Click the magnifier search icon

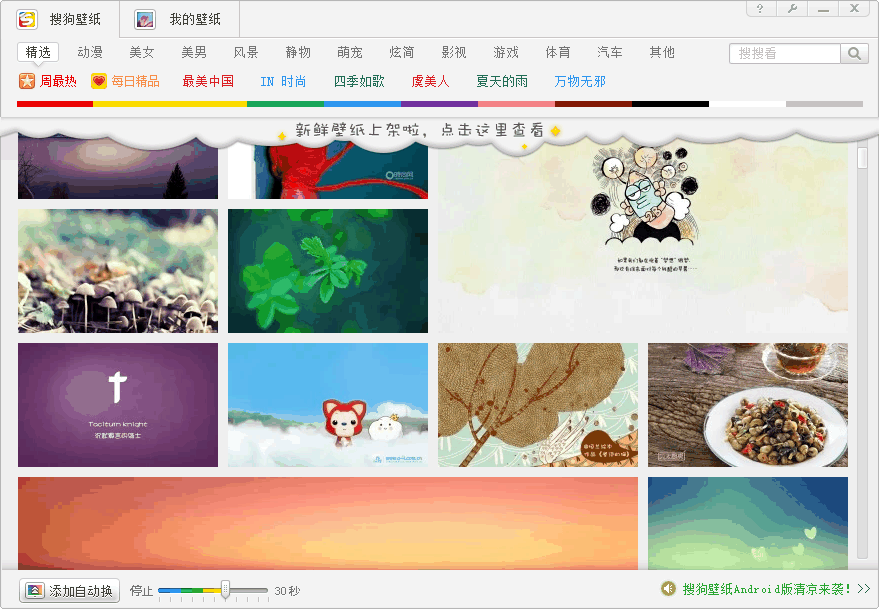point(855,54)
